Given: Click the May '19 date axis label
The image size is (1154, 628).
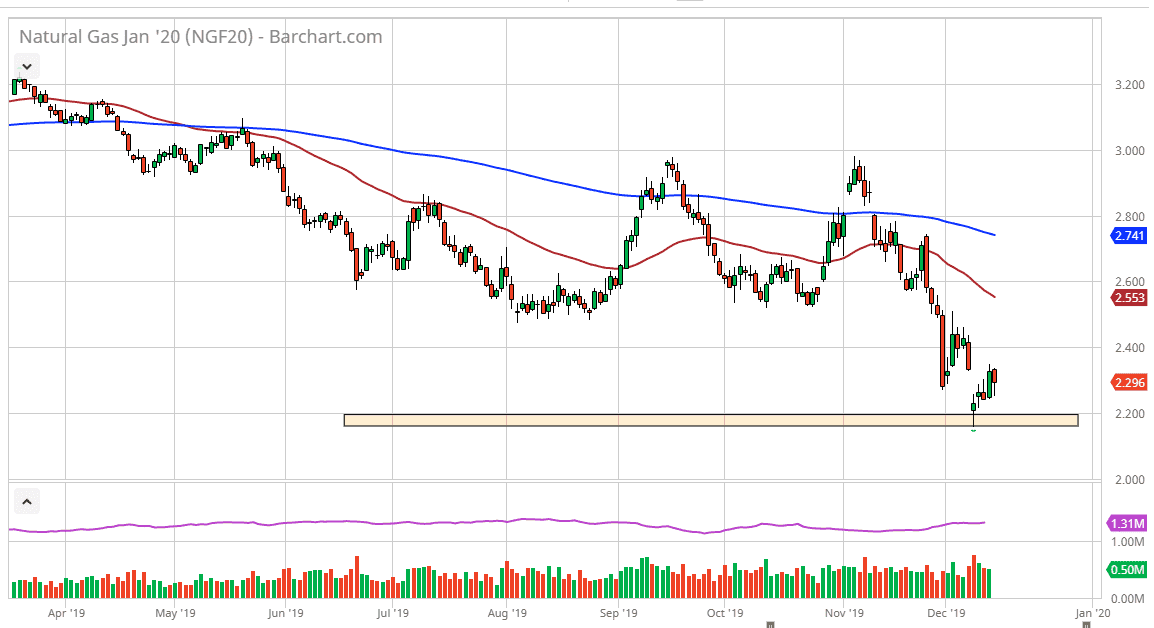Looking at the screenshot, I should 175,613.
